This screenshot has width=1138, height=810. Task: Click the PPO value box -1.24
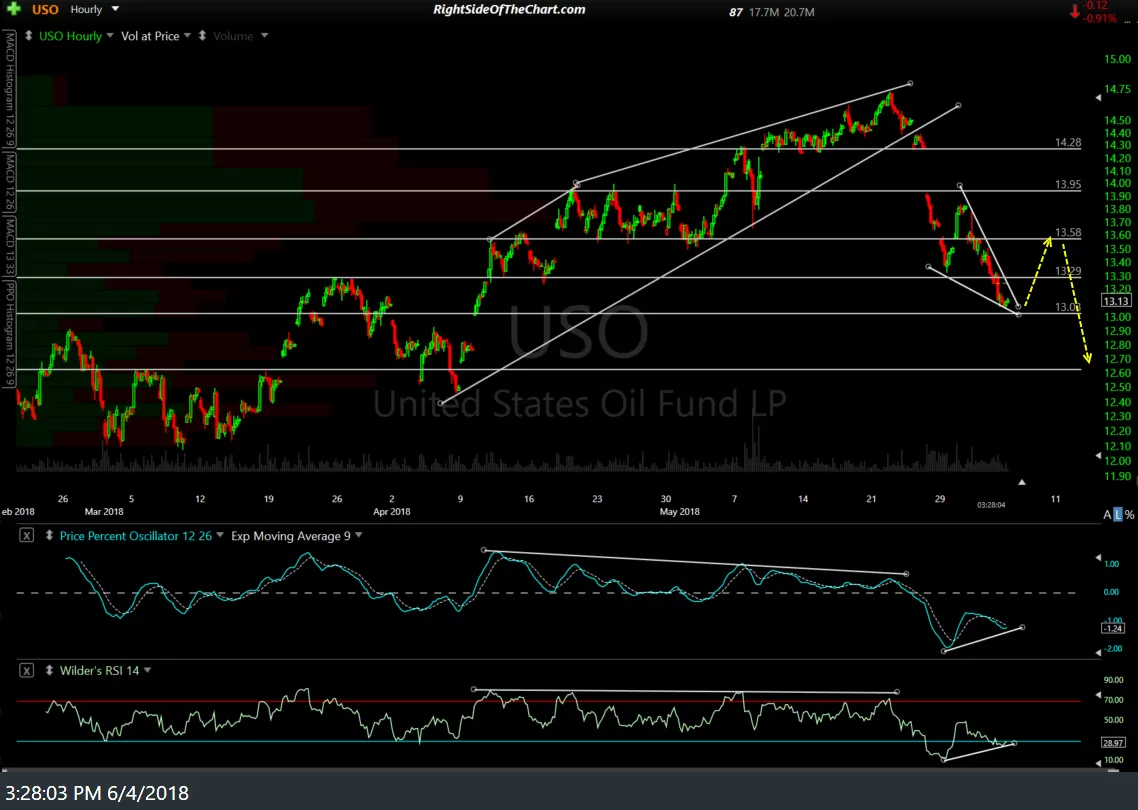[x=1114, y=629]
